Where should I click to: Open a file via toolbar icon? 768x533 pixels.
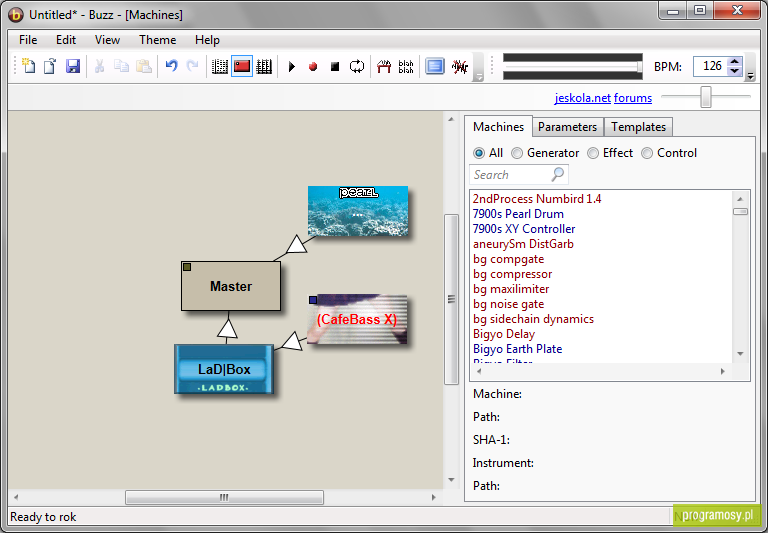coord(50,66)
